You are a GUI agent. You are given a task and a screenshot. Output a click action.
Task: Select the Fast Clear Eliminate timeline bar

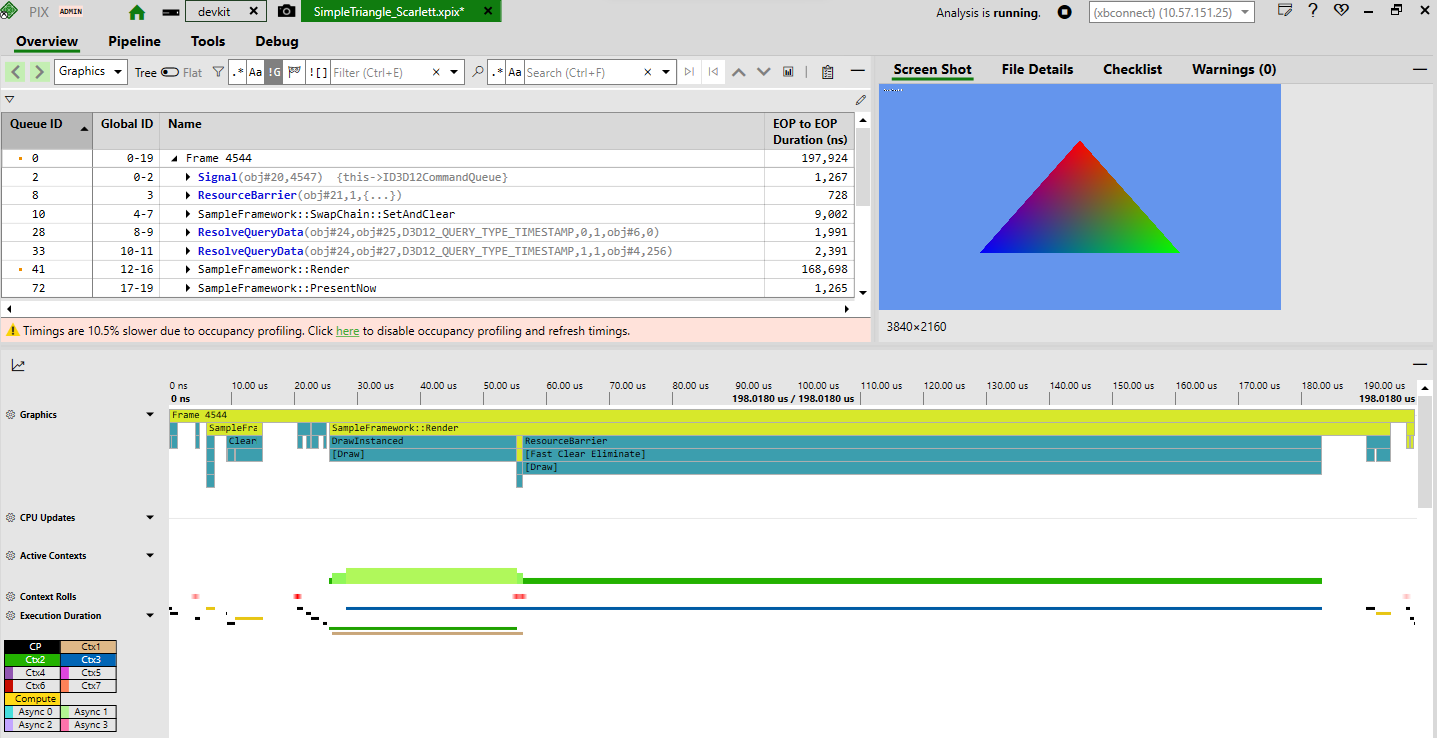pos(921,454)
